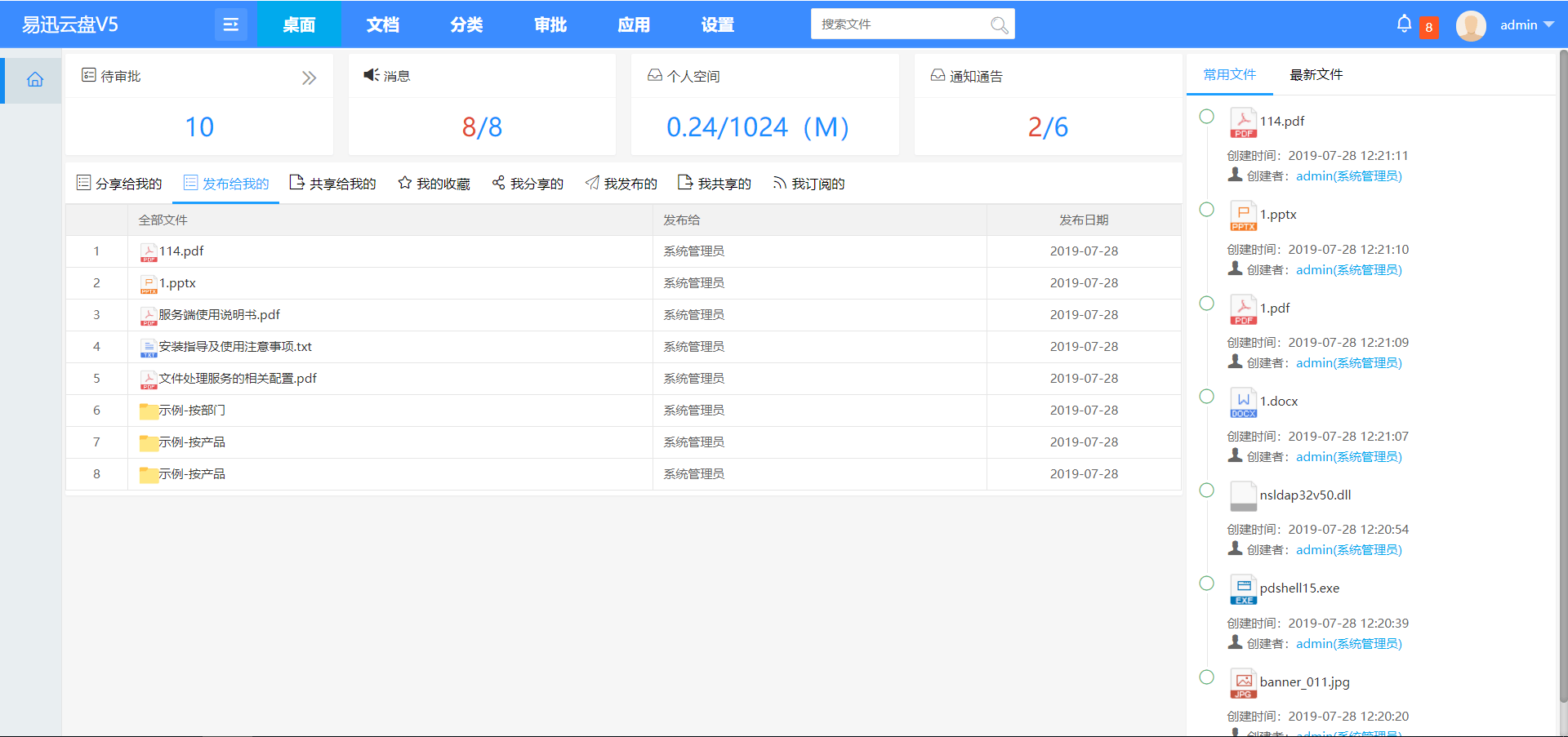Screen dimensions: 1568x737
Task: Open the 应用 top navigation tab
Action: (634, 24)
